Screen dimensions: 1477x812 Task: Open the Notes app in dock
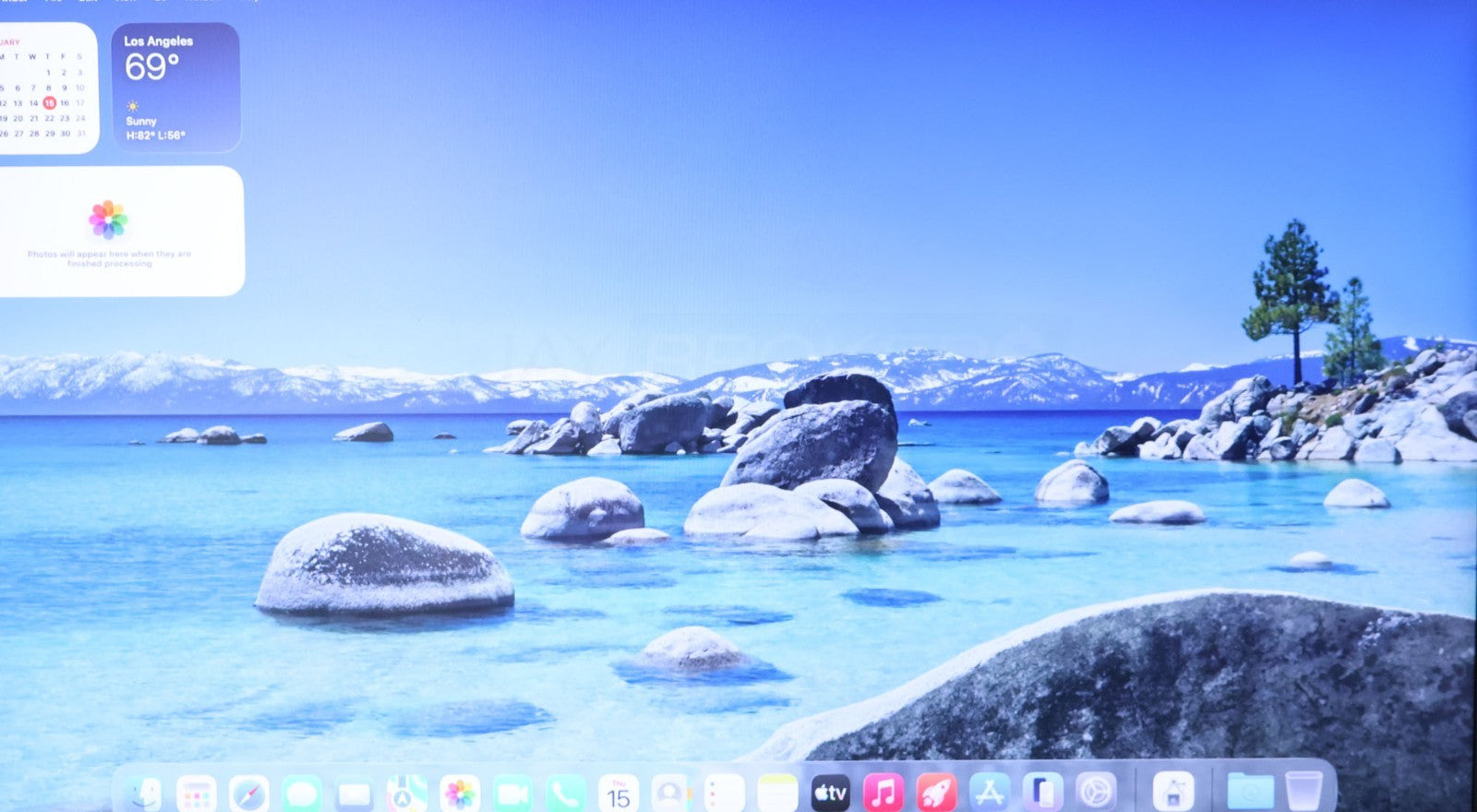[777, 794]
